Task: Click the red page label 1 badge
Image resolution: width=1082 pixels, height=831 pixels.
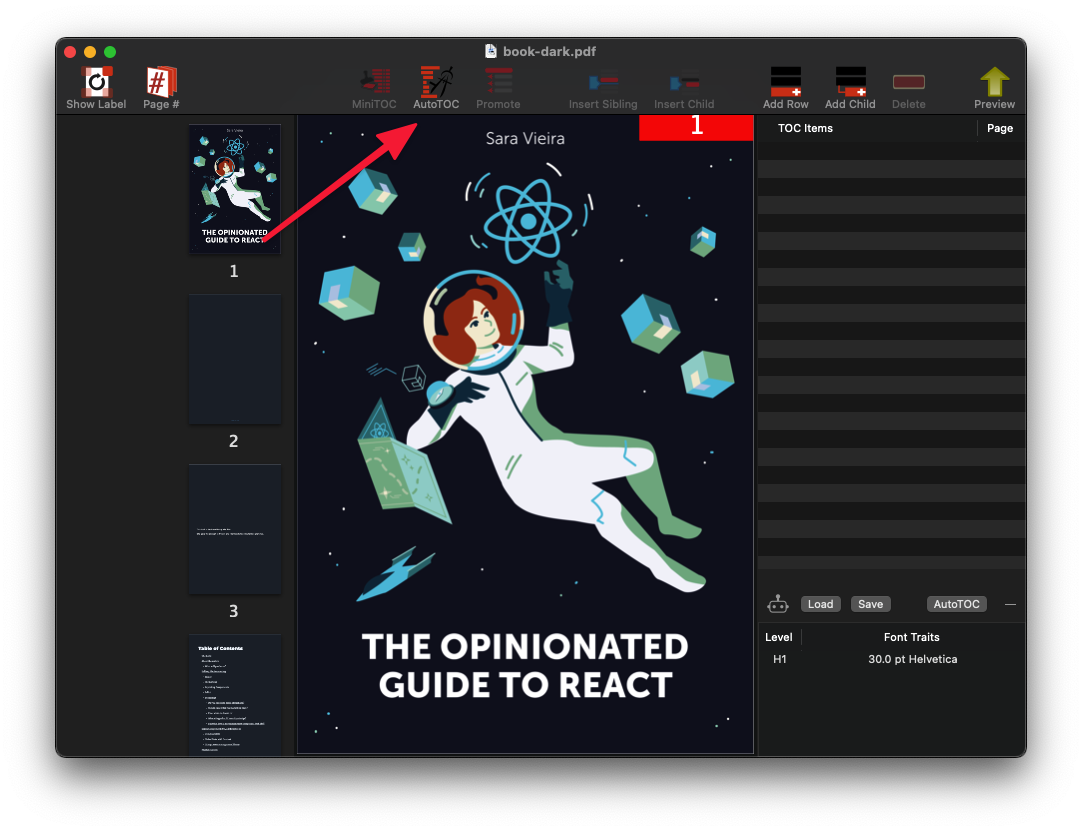Action: 696,128
